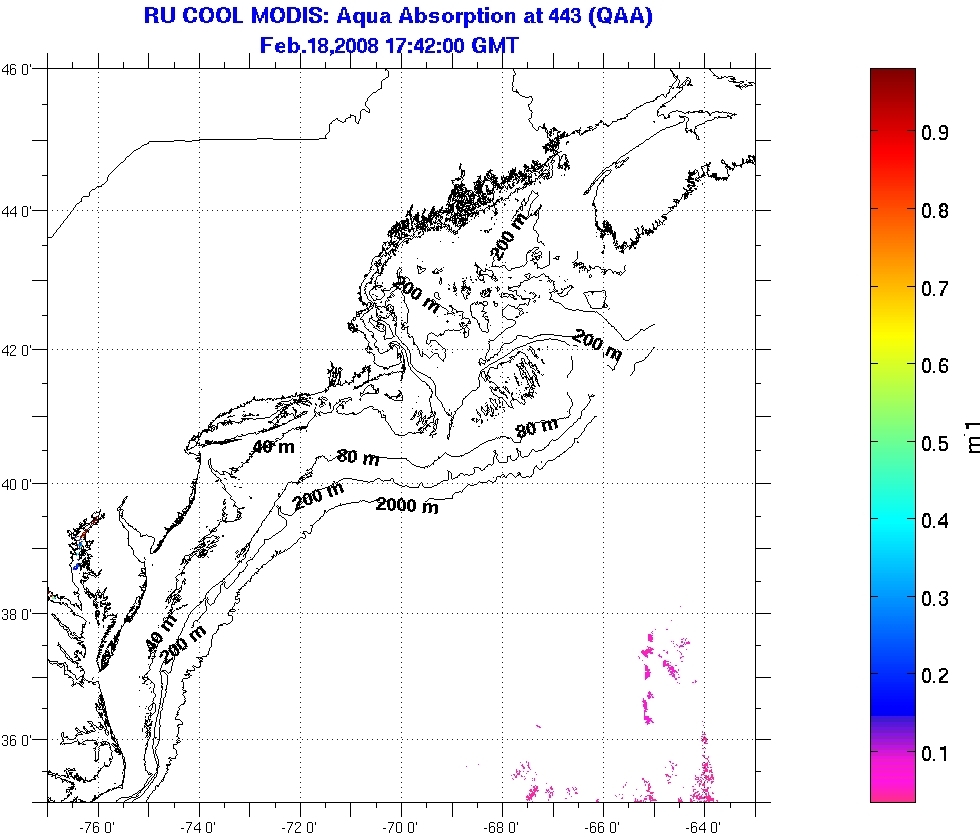Click the '2000 m' depth contour label
The image size is (980, 840).
(x=407, y=505)
